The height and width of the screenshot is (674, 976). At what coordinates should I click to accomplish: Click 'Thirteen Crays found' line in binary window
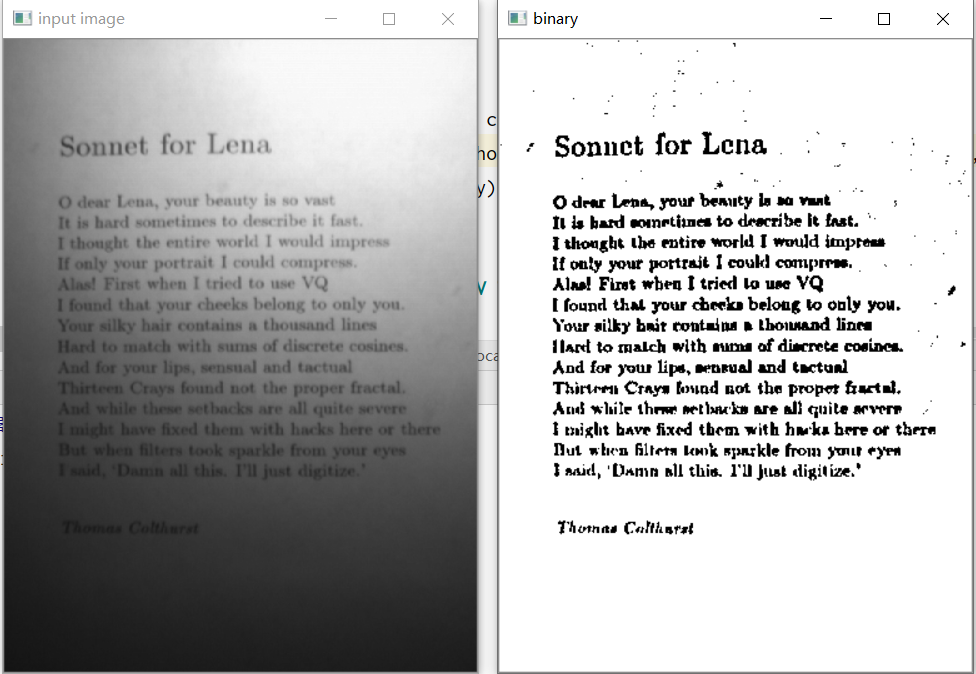click(x=727, y=388)
